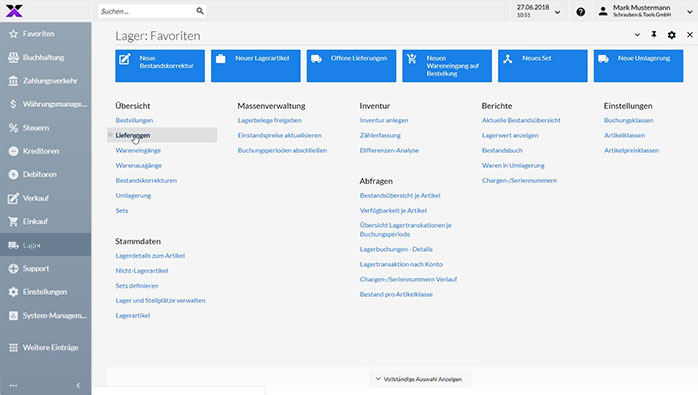Click the System-Management icon
This screenshot has height=395, width=698.
tap(13, 315)
